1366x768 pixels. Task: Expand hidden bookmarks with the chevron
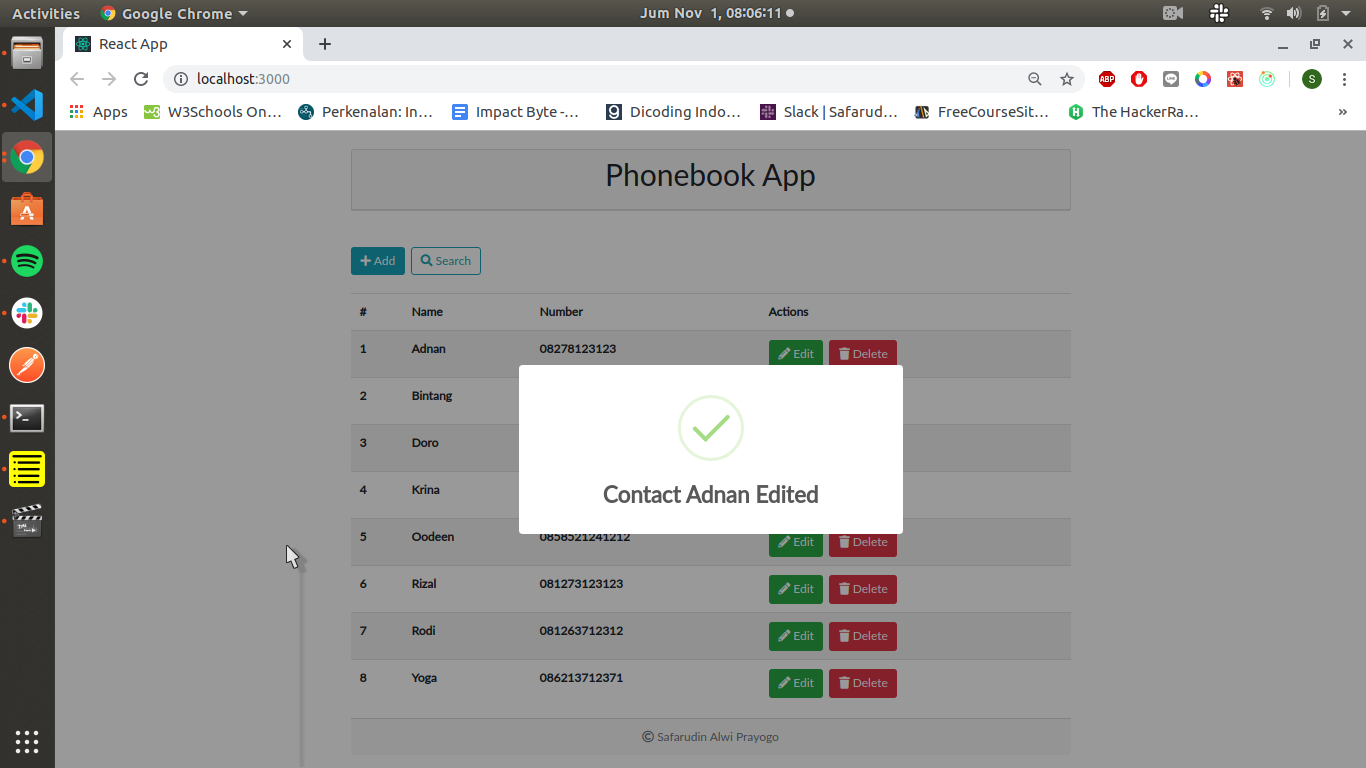[x=1342, y=112]
